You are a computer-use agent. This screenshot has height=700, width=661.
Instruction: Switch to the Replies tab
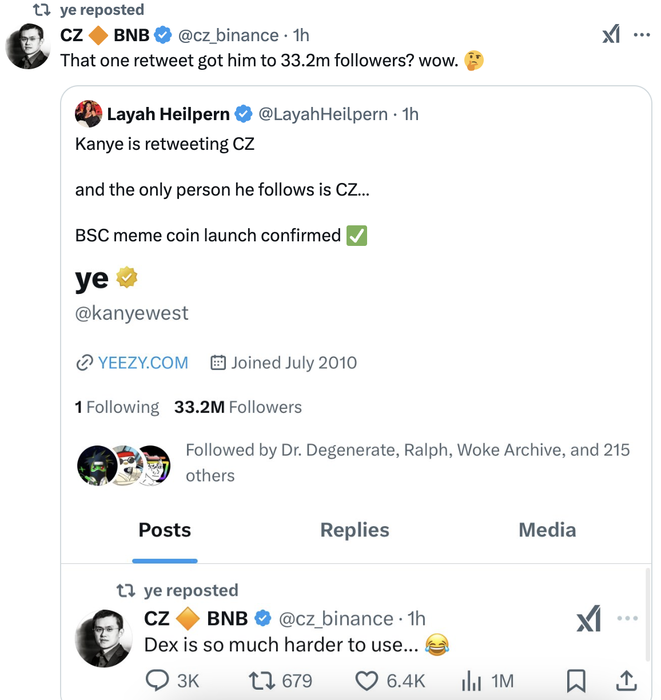click(354, 530)
